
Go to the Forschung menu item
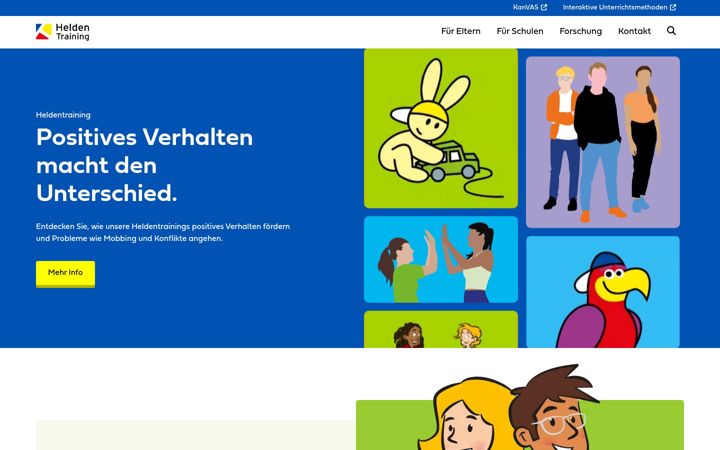580,31
